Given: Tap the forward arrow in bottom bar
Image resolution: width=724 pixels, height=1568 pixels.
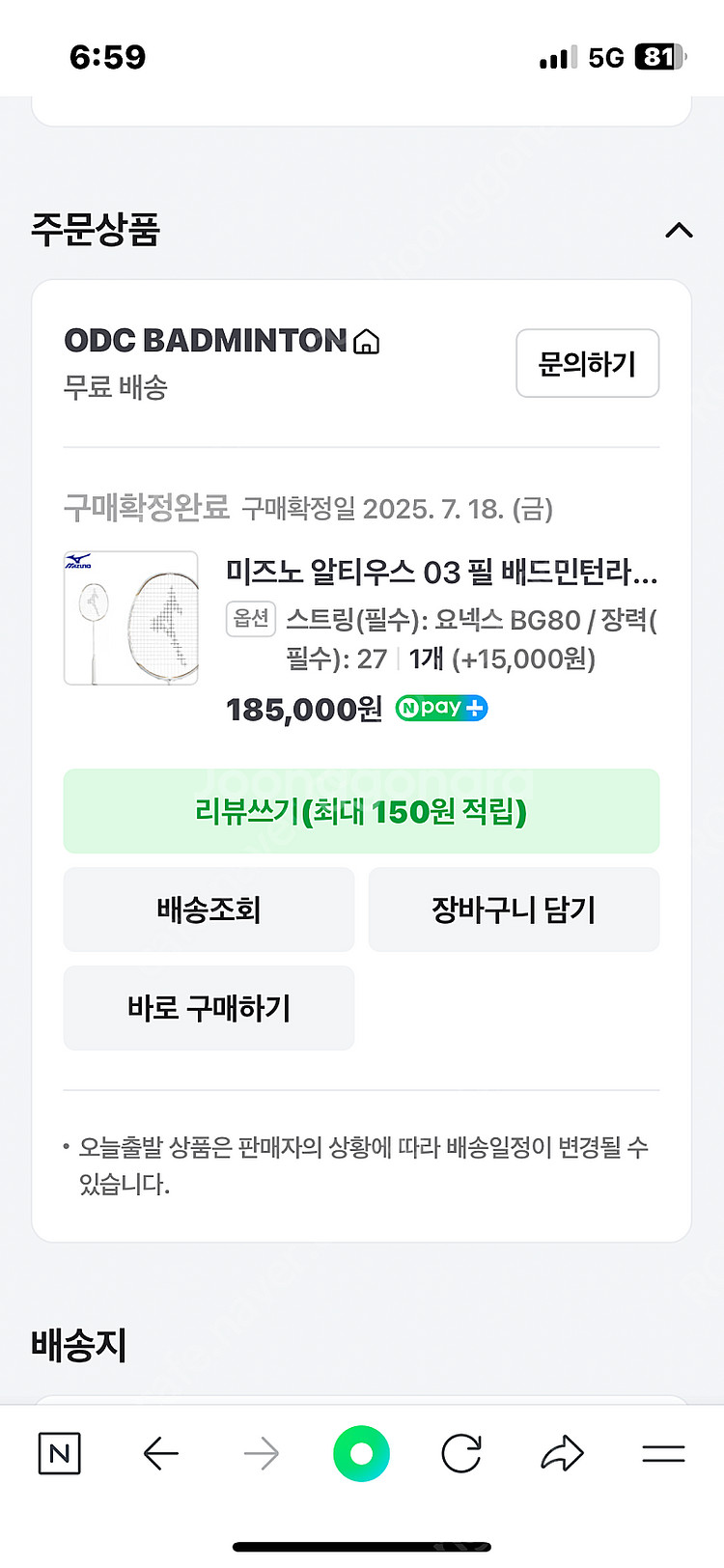Looking at the screenshot, I should click(262, 1453).
